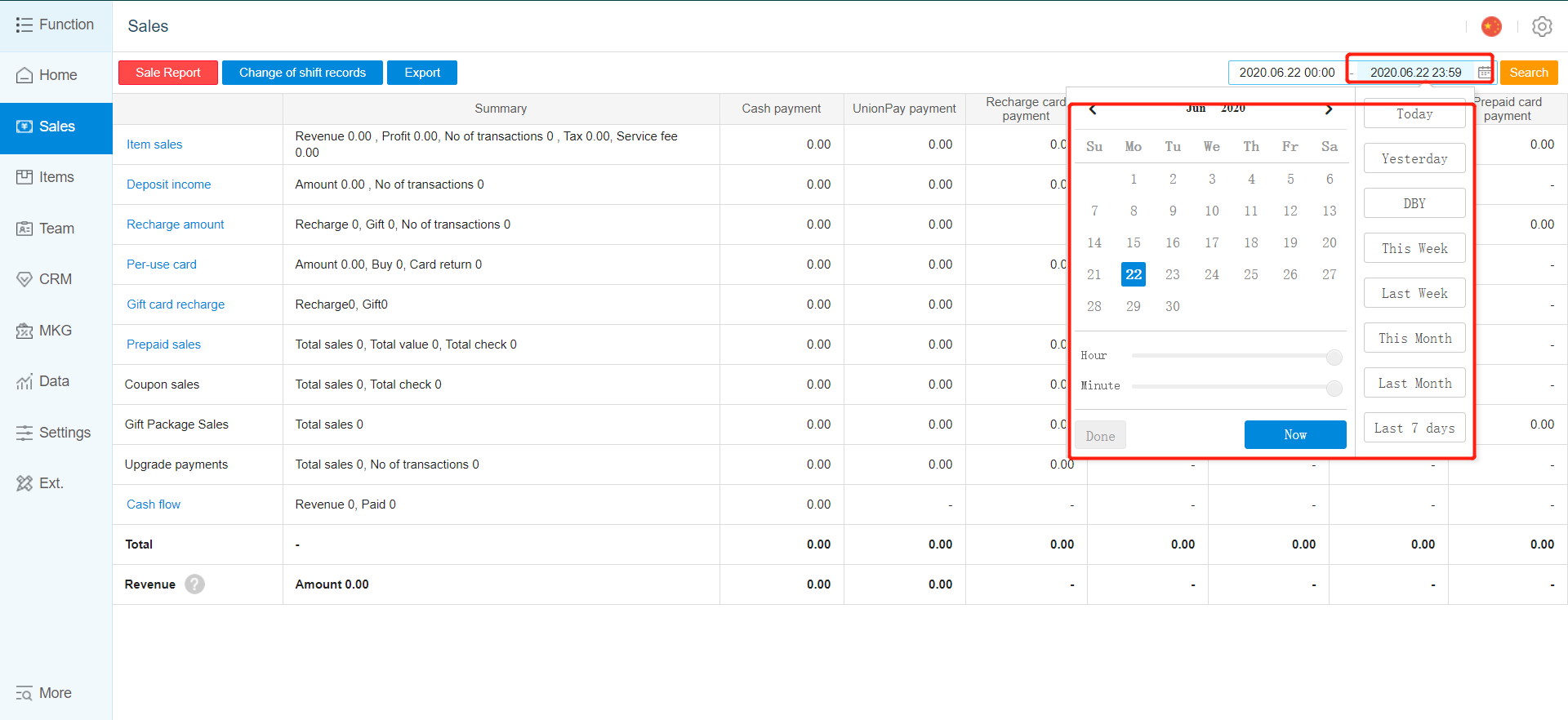The width and height of the screenshot is (1568, 720).
Task: Click the orange Search button
Action: point(1529,73)
